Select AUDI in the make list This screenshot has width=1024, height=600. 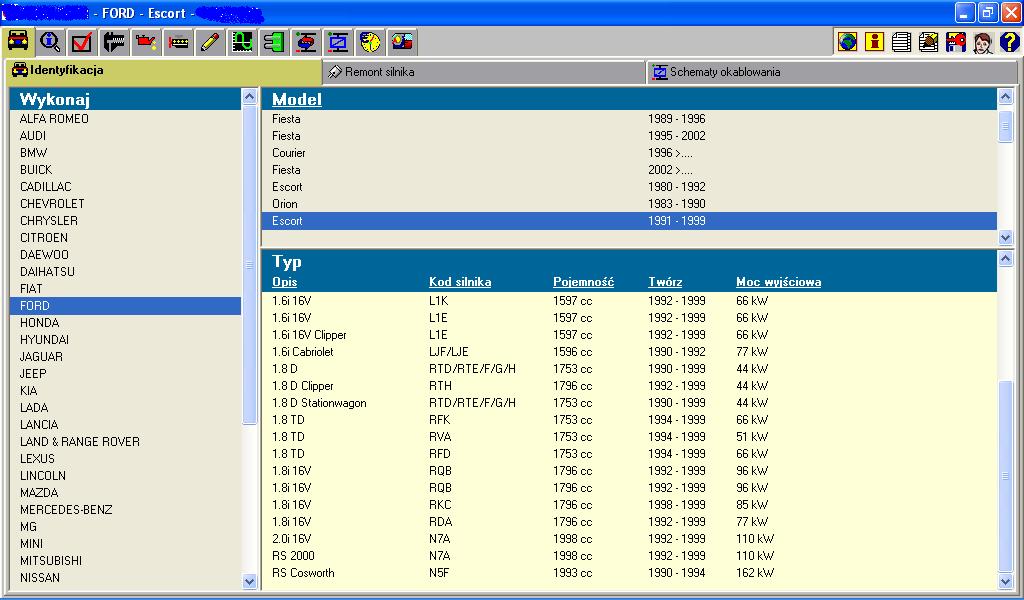pos(125,136)
